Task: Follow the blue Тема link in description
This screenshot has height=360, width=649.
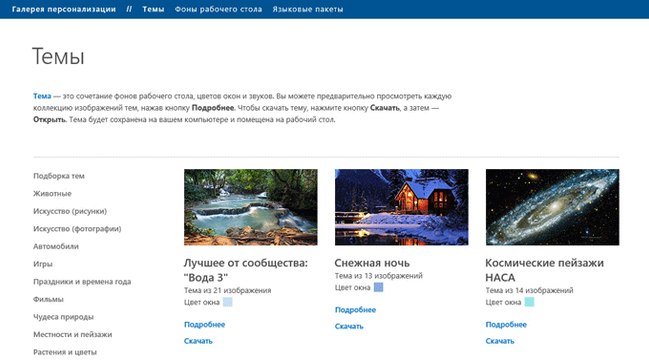Action: pyautogui.click(x=42, y=96)
